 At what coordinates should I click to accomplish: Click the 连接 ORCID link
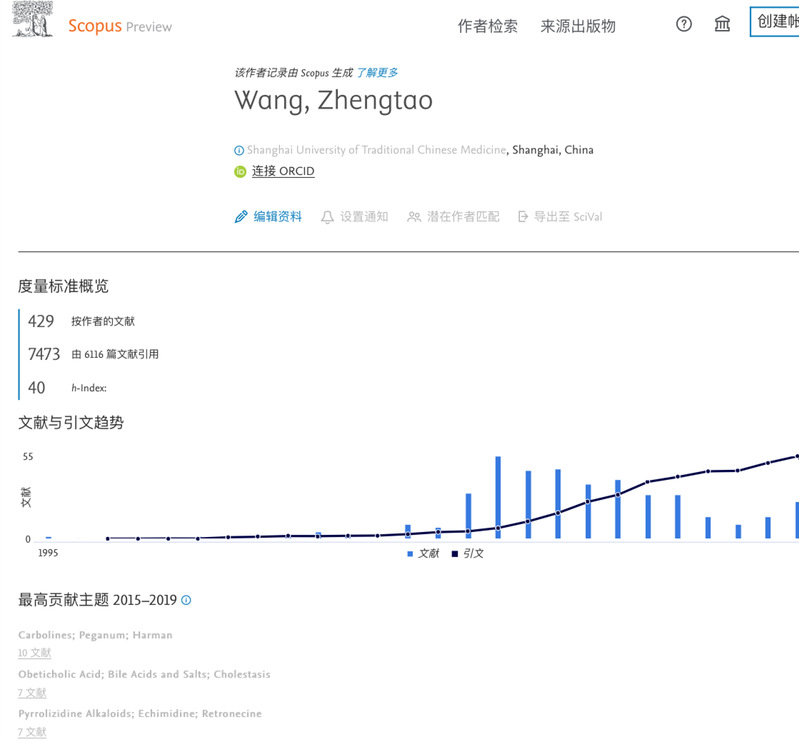[x=283, y=171]
